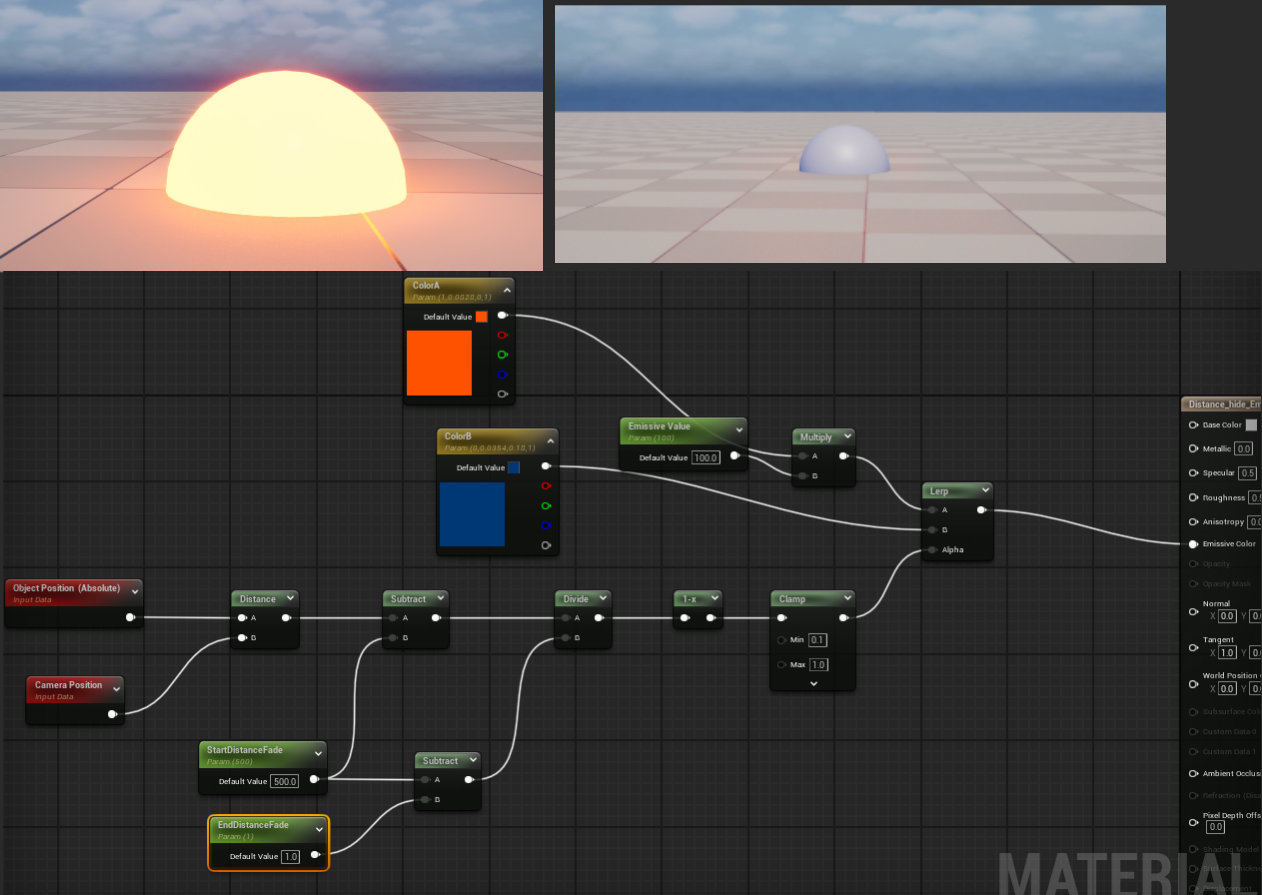Click the Camera Position output pin
This screenshot has width=1262, height=895.
coord(112,714)
